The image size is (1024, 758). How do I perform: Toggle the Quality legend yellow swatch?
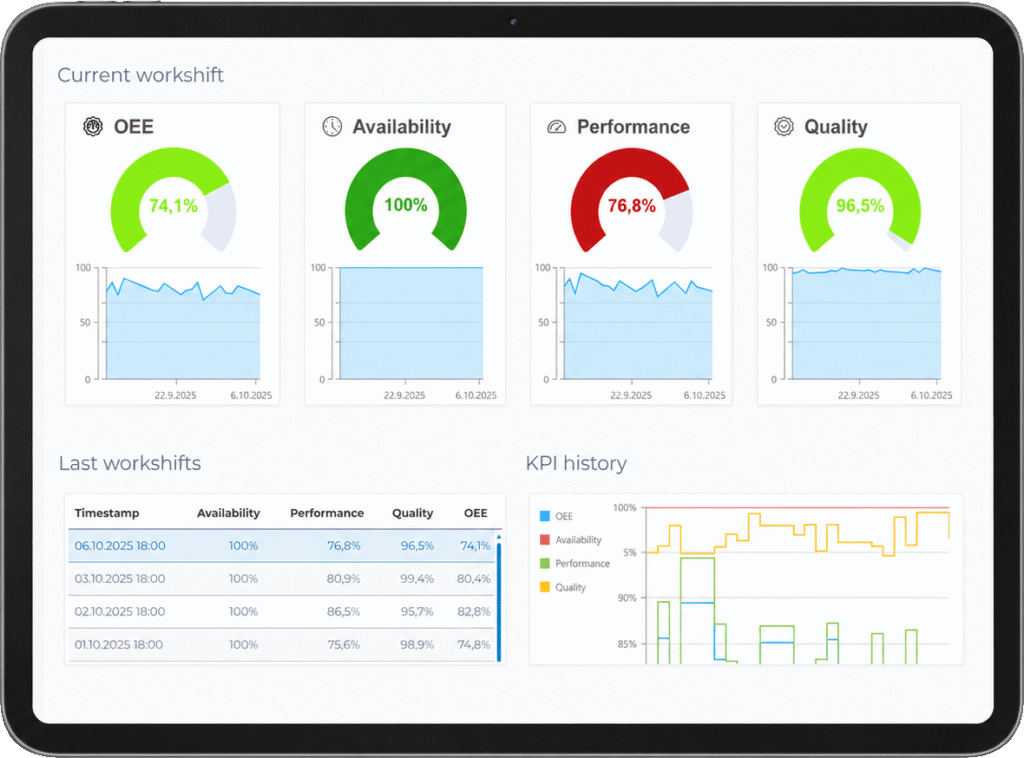pyautogui.click(x=545, y=587)
